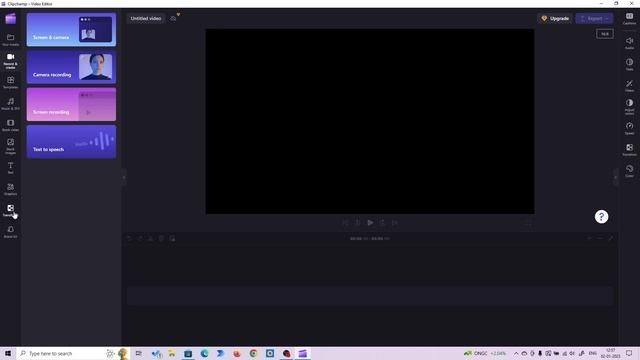Open the Adjust colors panel

629,107
